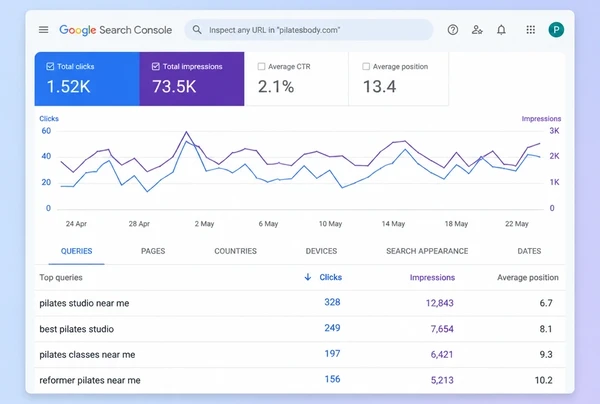
Task: Click the 12,843 impressions value
Action: click(x=440, y=303)
